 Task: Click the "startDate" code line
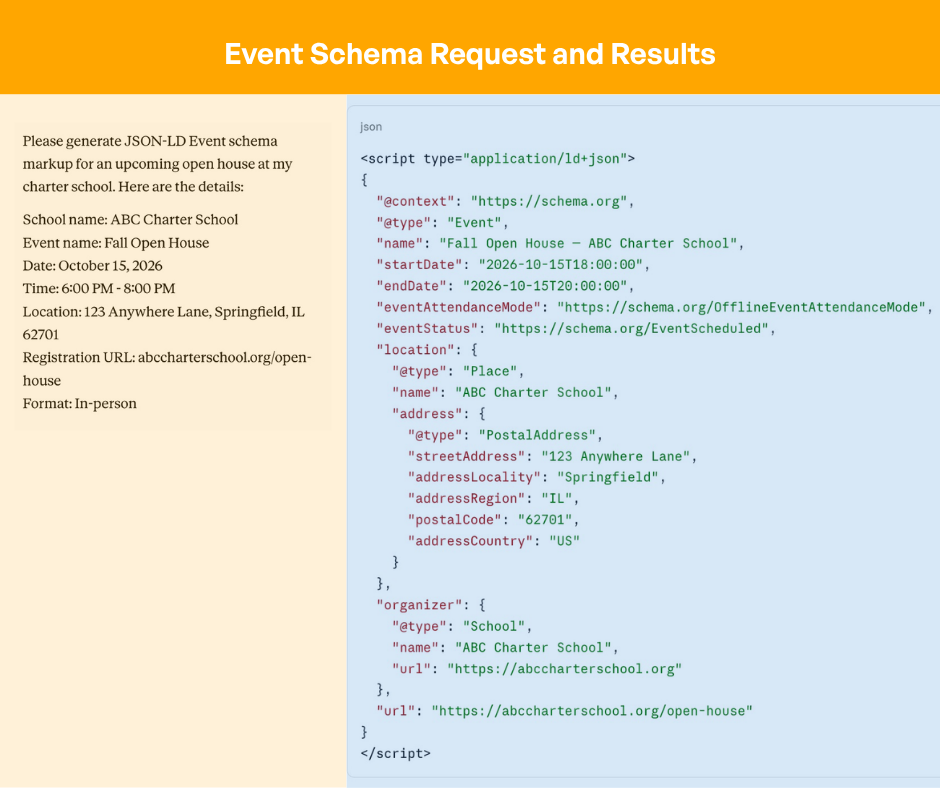[513, 264]
